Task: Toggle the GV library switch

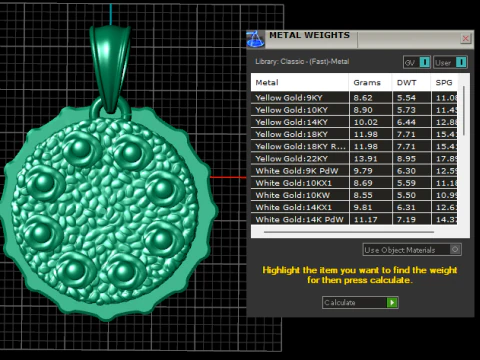Action: pos(417,62)
